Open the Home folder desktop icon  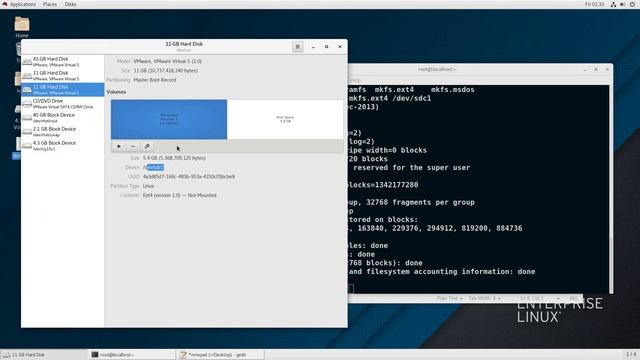22,27
